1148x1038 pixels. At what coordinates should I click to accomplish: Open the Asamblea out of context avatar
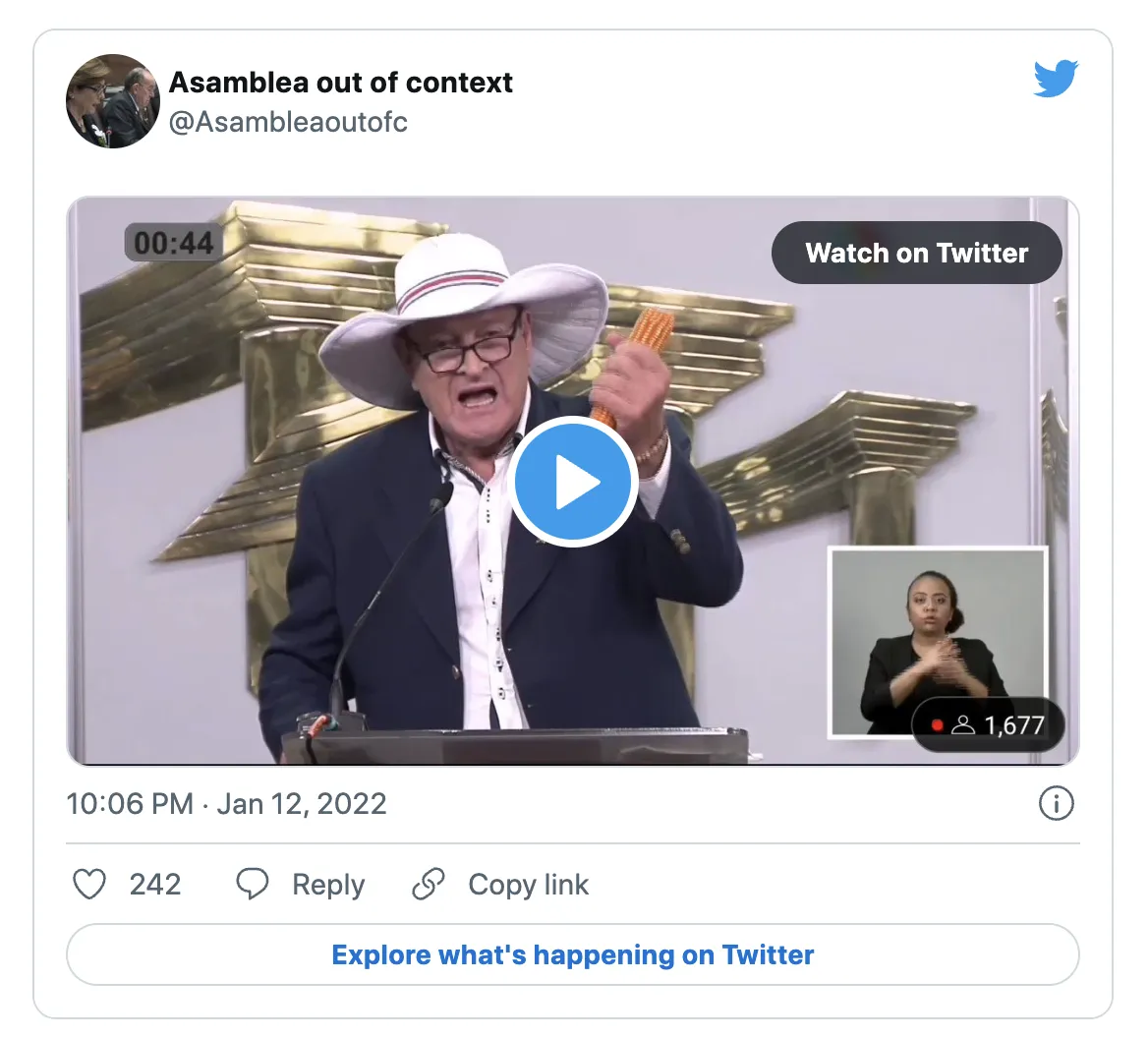click(113, 101)
